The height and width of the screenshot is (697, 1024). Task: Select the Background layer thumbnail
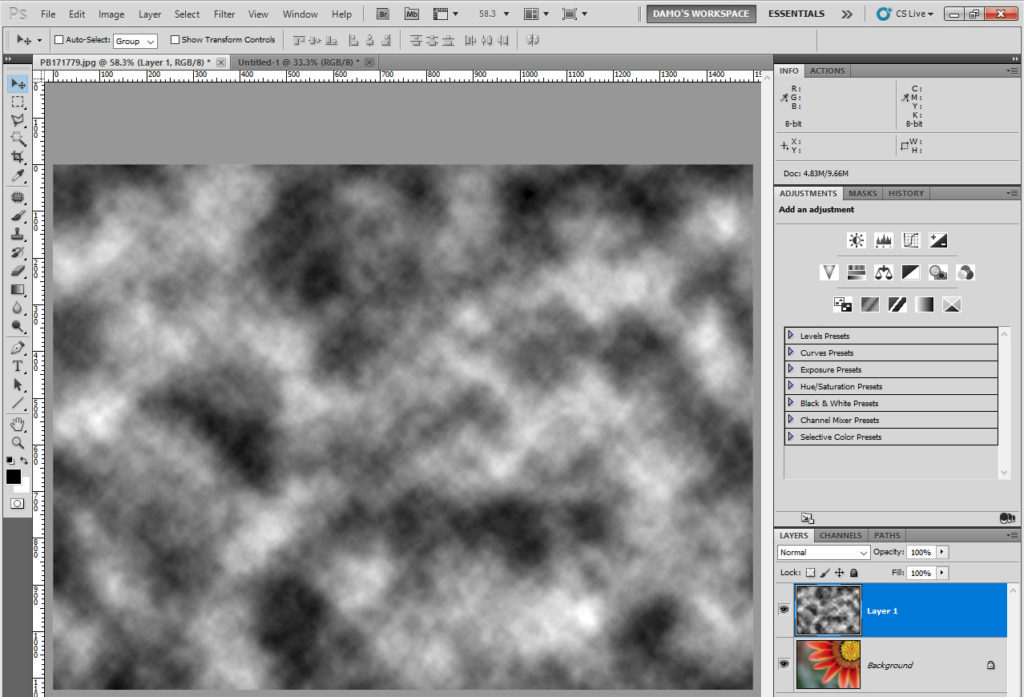(827, 664)
